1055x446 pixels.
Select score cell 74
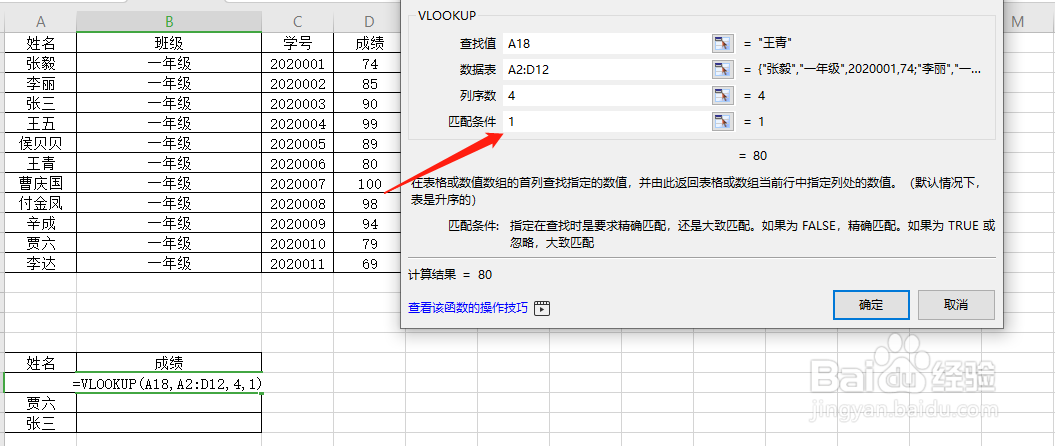pyautogui.click(x=369, y=64)
